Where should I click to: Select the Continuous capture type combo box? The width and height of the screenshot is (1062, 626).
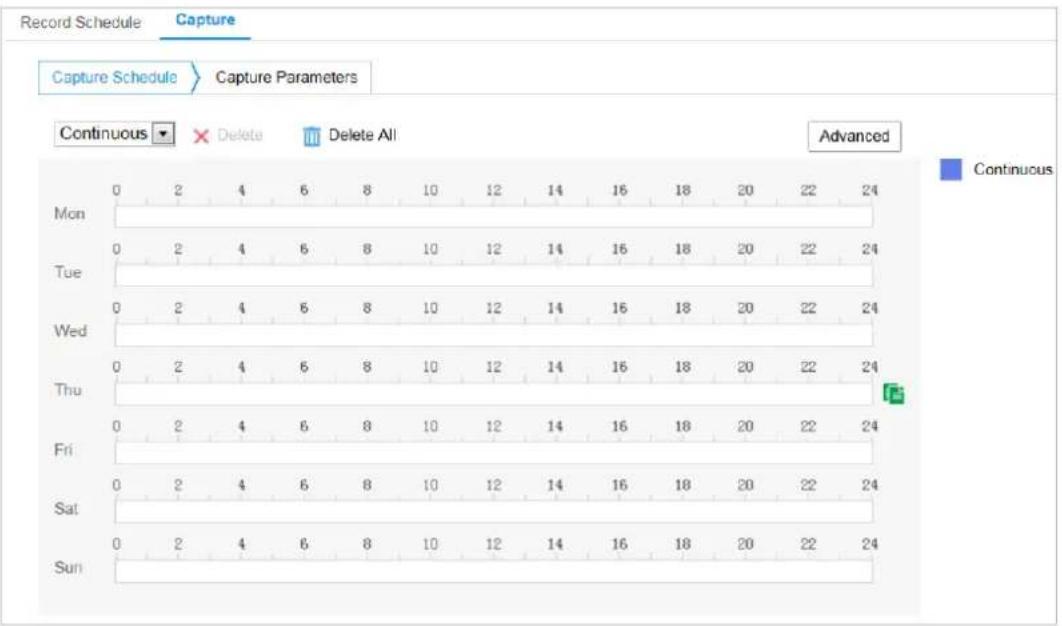pyautogui.click(x=114, y=133)
